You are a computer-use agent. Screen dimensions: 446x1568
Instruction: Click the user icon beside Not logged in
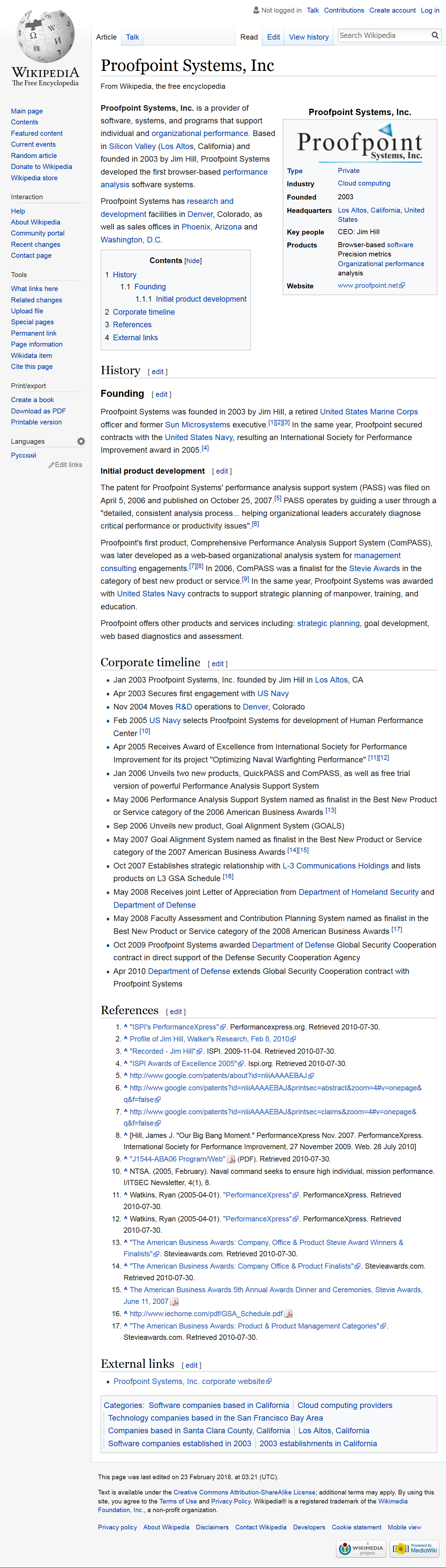(256, 10)
